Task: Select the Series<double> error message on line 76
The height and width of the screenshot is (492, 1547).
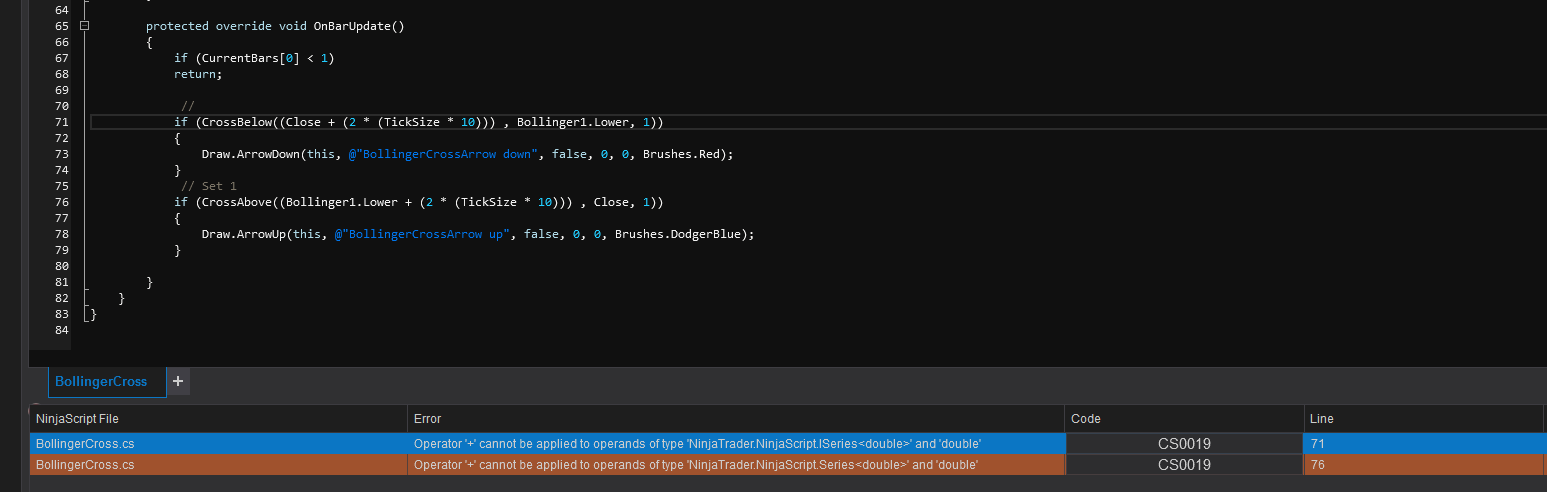Action: coord(695,465)
